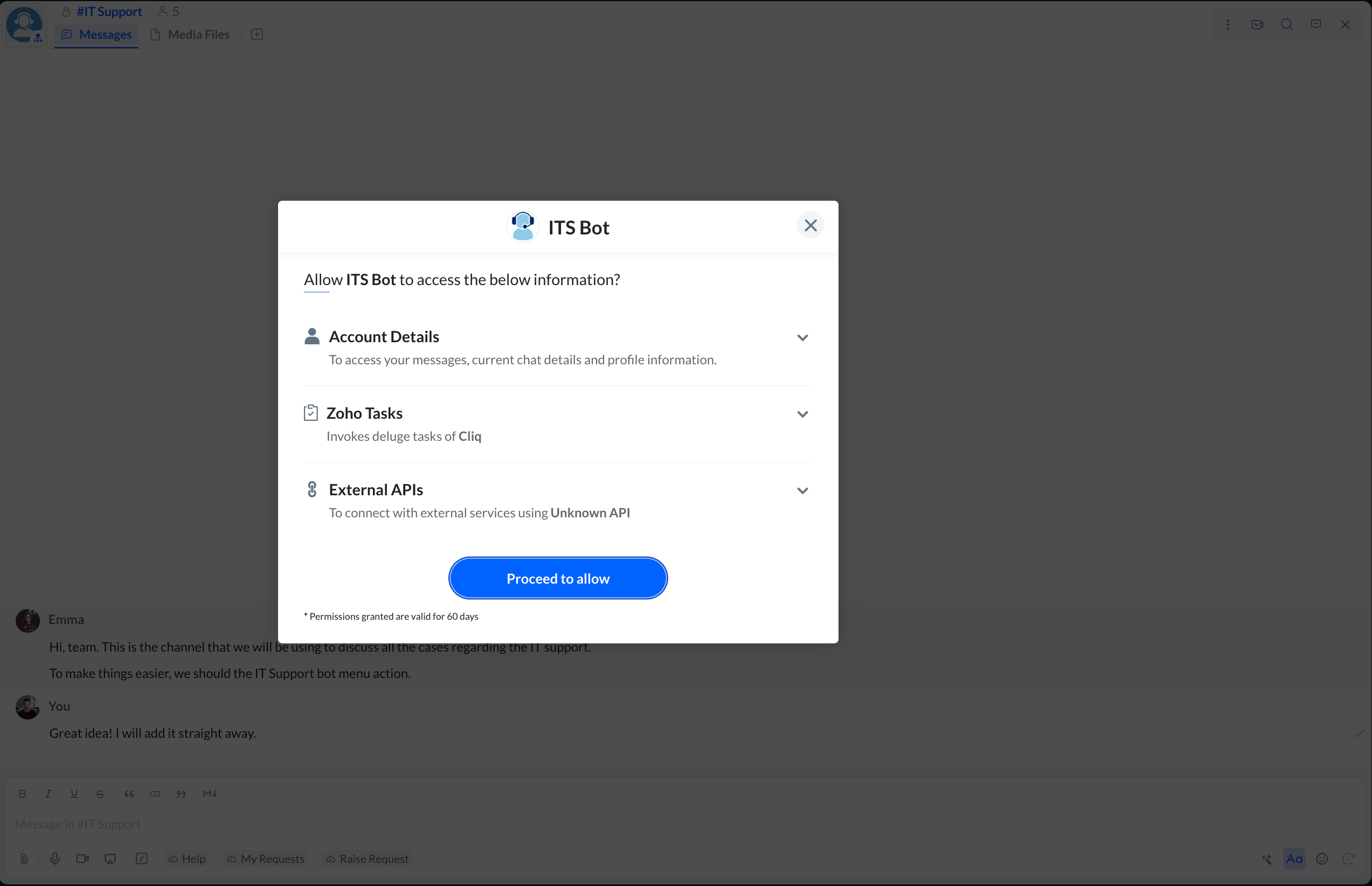This screenshot has height=886, width=1372.
Task: Open the three-dot more options menu
Action: pos(1228,24)
